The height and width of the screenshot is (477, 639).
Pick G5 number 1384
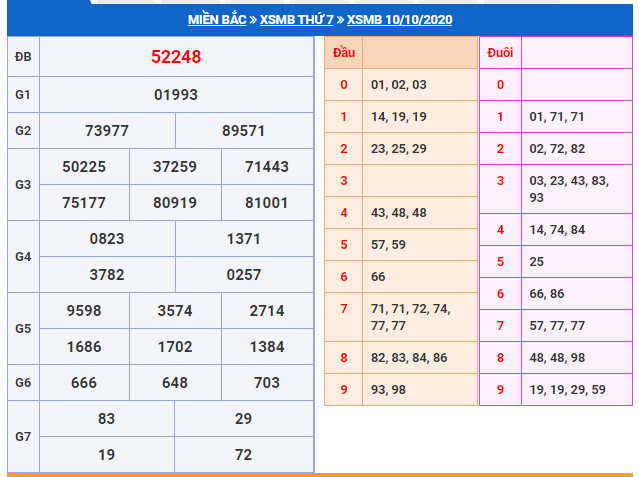tap(267, 347)
